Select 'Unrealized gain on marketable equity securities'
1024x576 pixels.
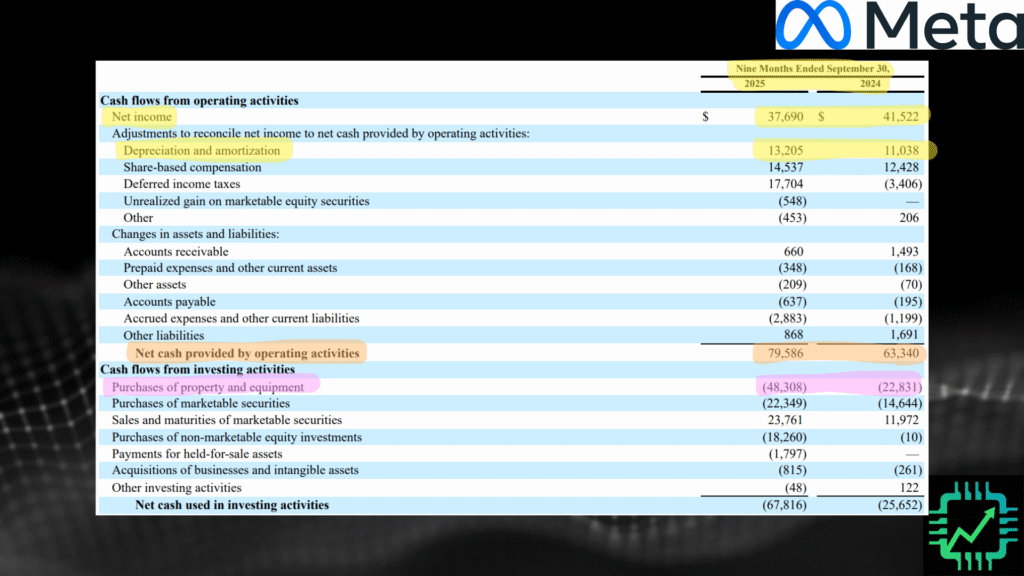pyautogui.click(x=246, y=201)
